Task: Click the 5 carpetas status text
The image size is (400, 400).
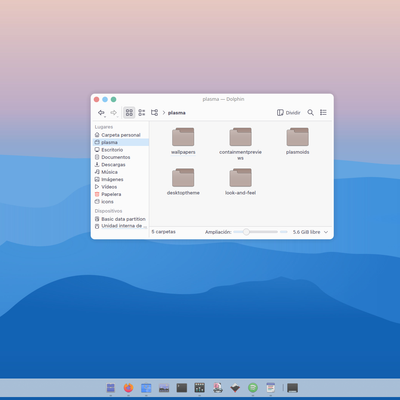Action: click(x=163, y=232)
